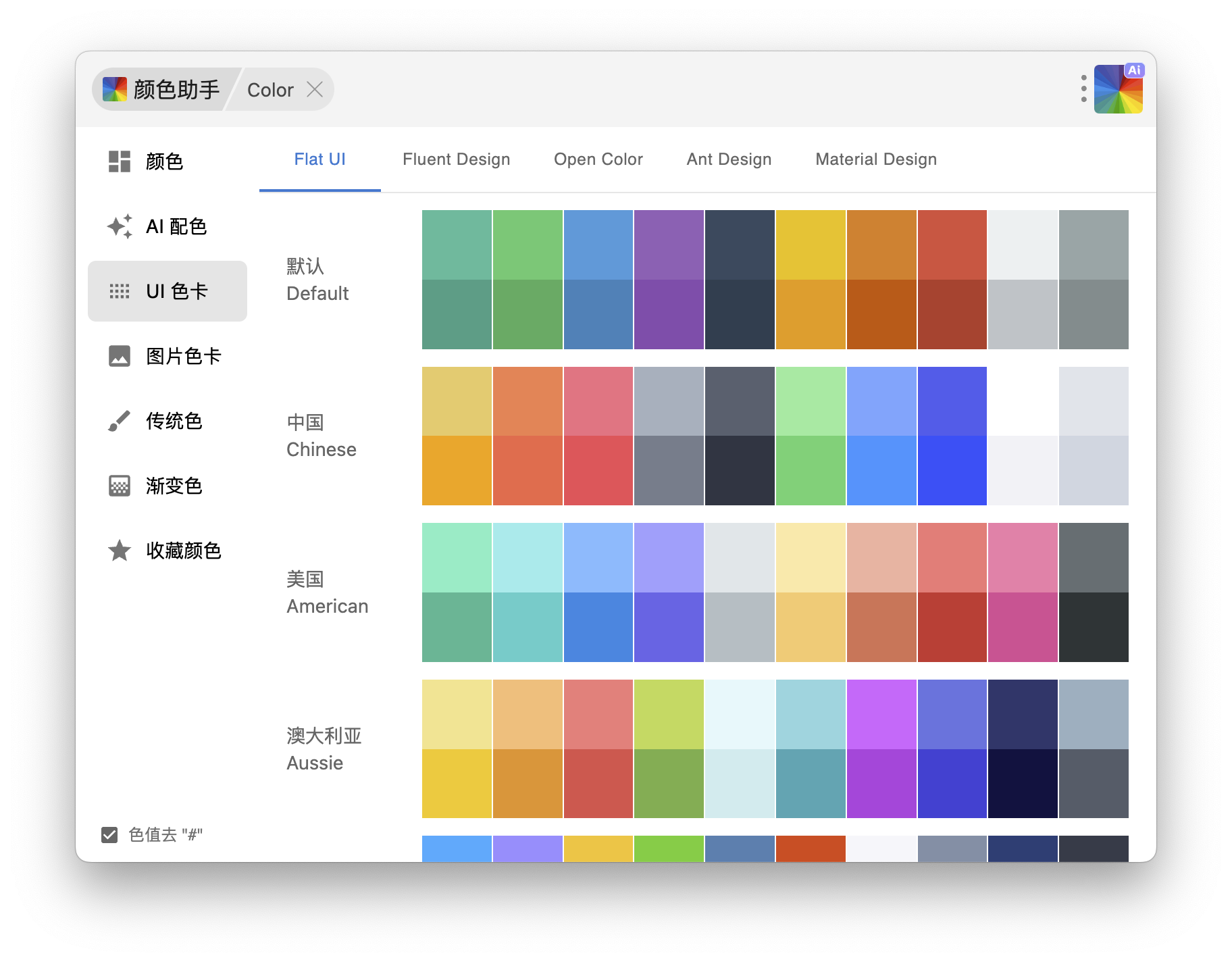
Task: Open the 图片色卡 image icon
Action: pos(120,356)
